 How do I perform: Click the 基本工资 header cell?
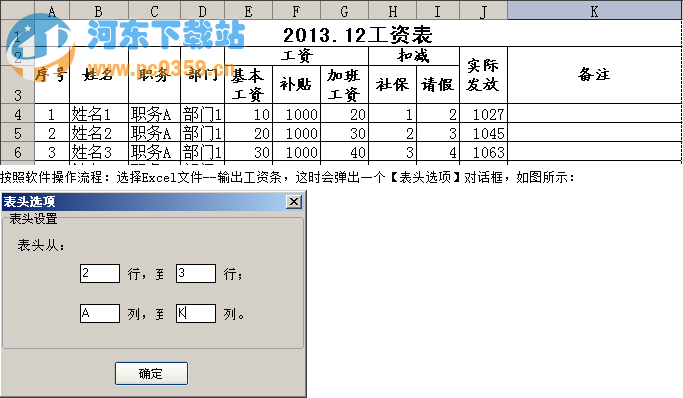point(248,84)
